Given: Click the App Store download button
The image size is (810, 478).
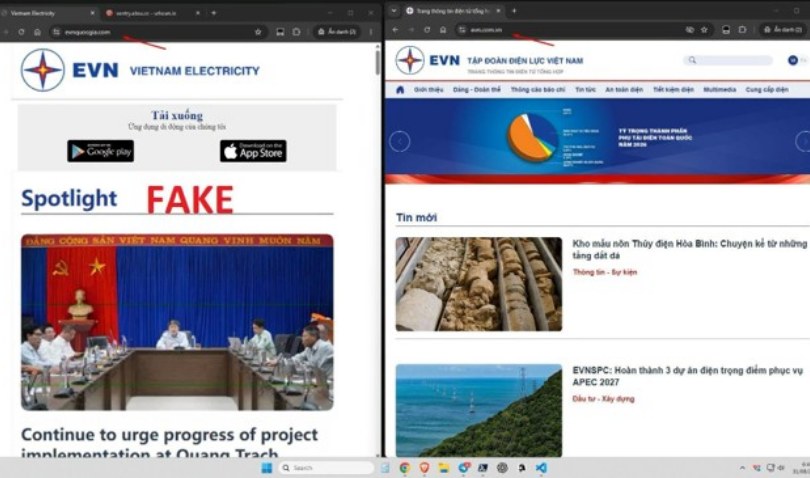Looking at the screenshot, I should coord(253,151).
